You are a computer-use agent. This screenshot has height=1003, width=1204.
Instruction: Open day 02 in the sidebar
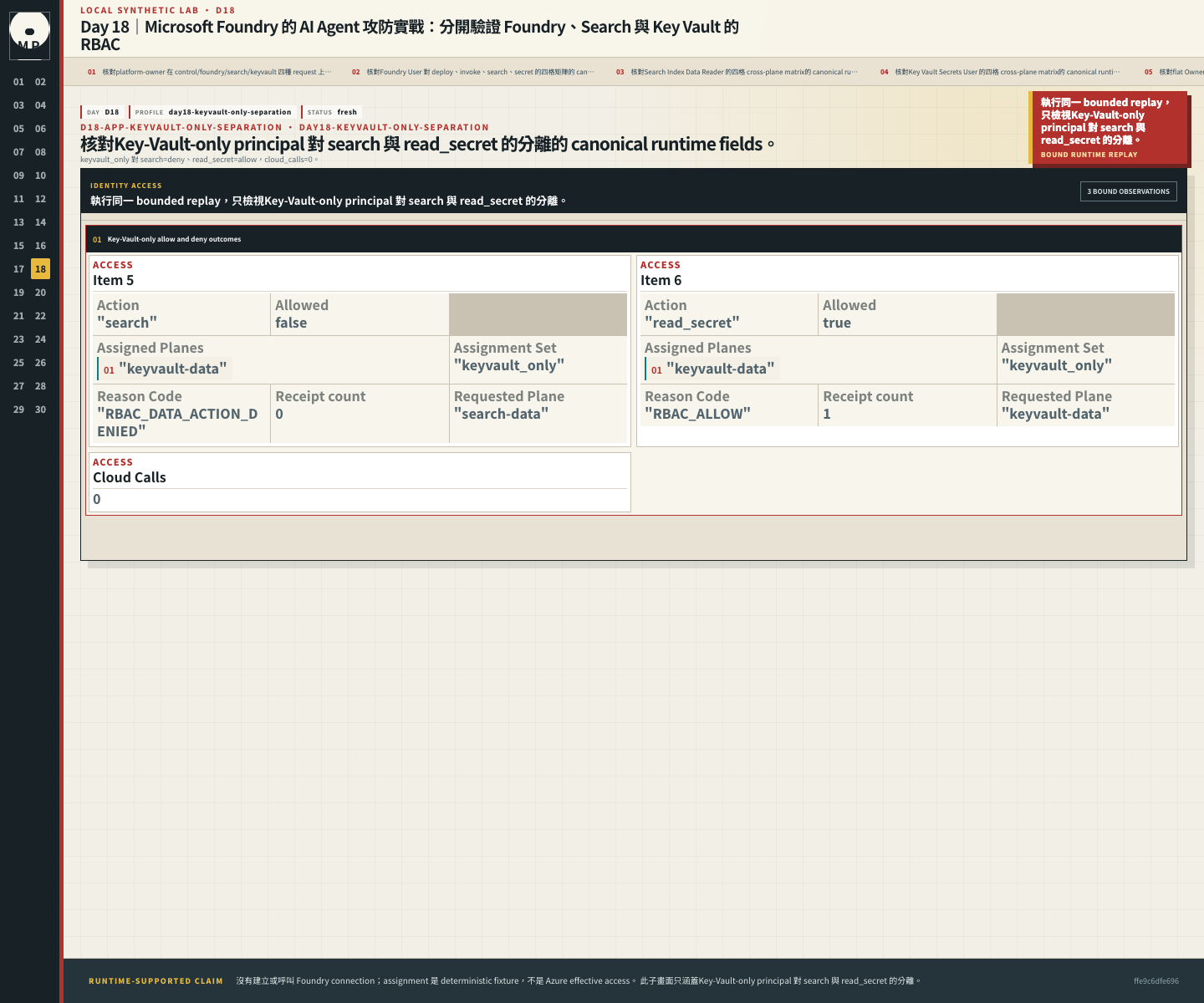click(x=40, y=82)
